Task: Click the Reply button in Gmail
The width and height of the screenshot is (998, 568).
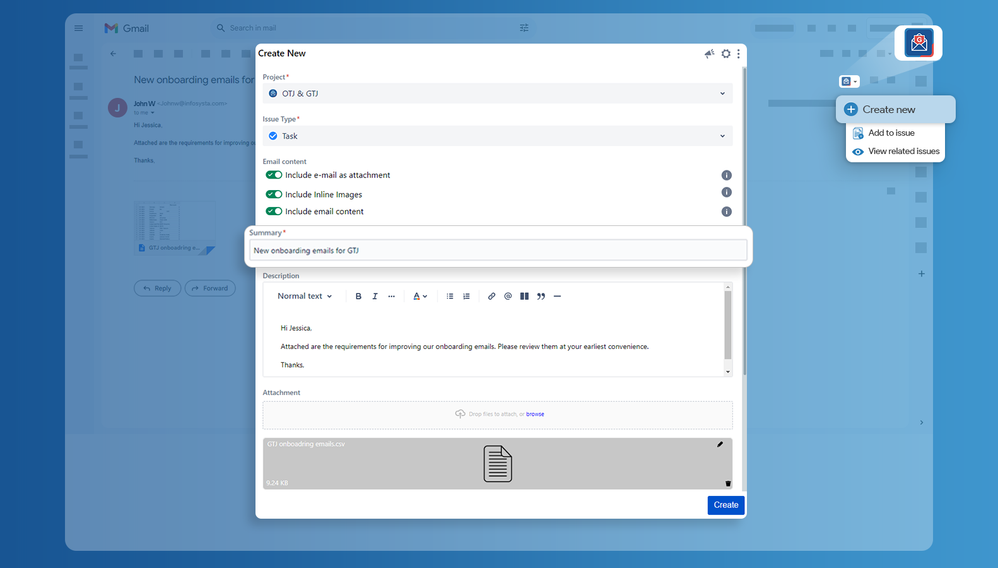Action: [157, 288]
